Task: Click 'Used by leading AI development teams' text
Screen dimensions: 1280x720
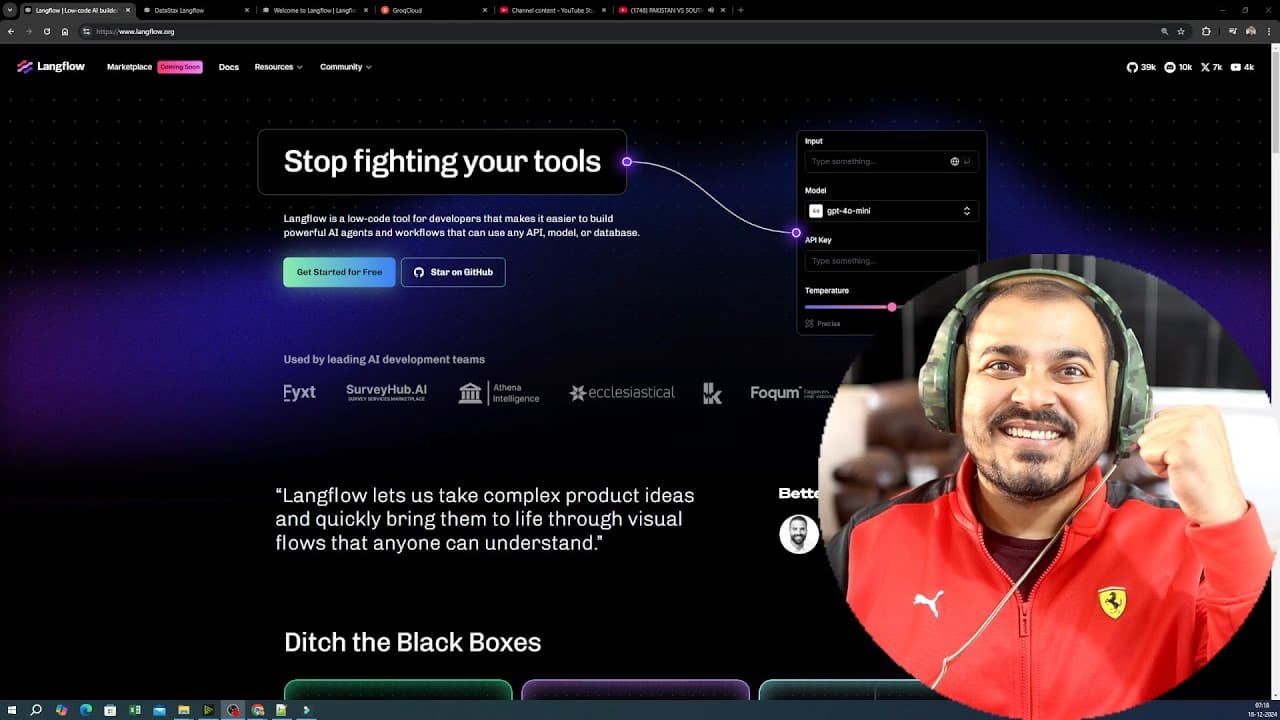Action: (384, 359)
